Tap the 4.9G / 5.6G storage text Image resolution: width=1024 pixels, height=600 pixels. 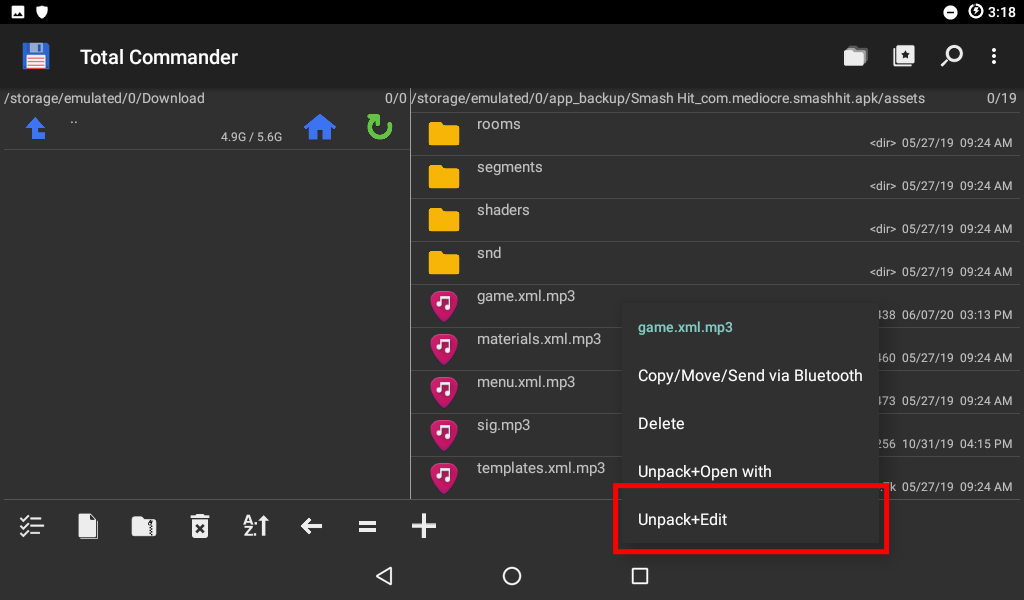pos(251,136)
